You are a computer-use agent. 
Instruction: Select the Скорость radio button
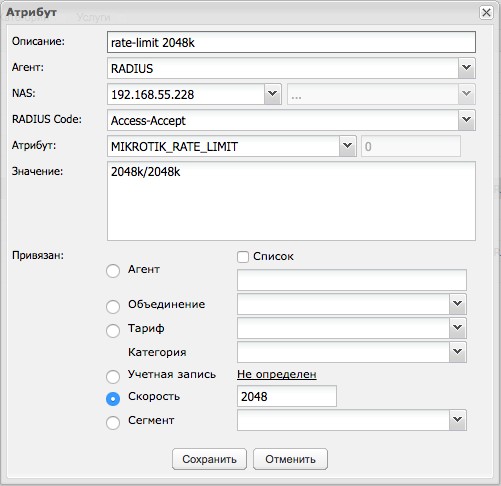point(113,399)
